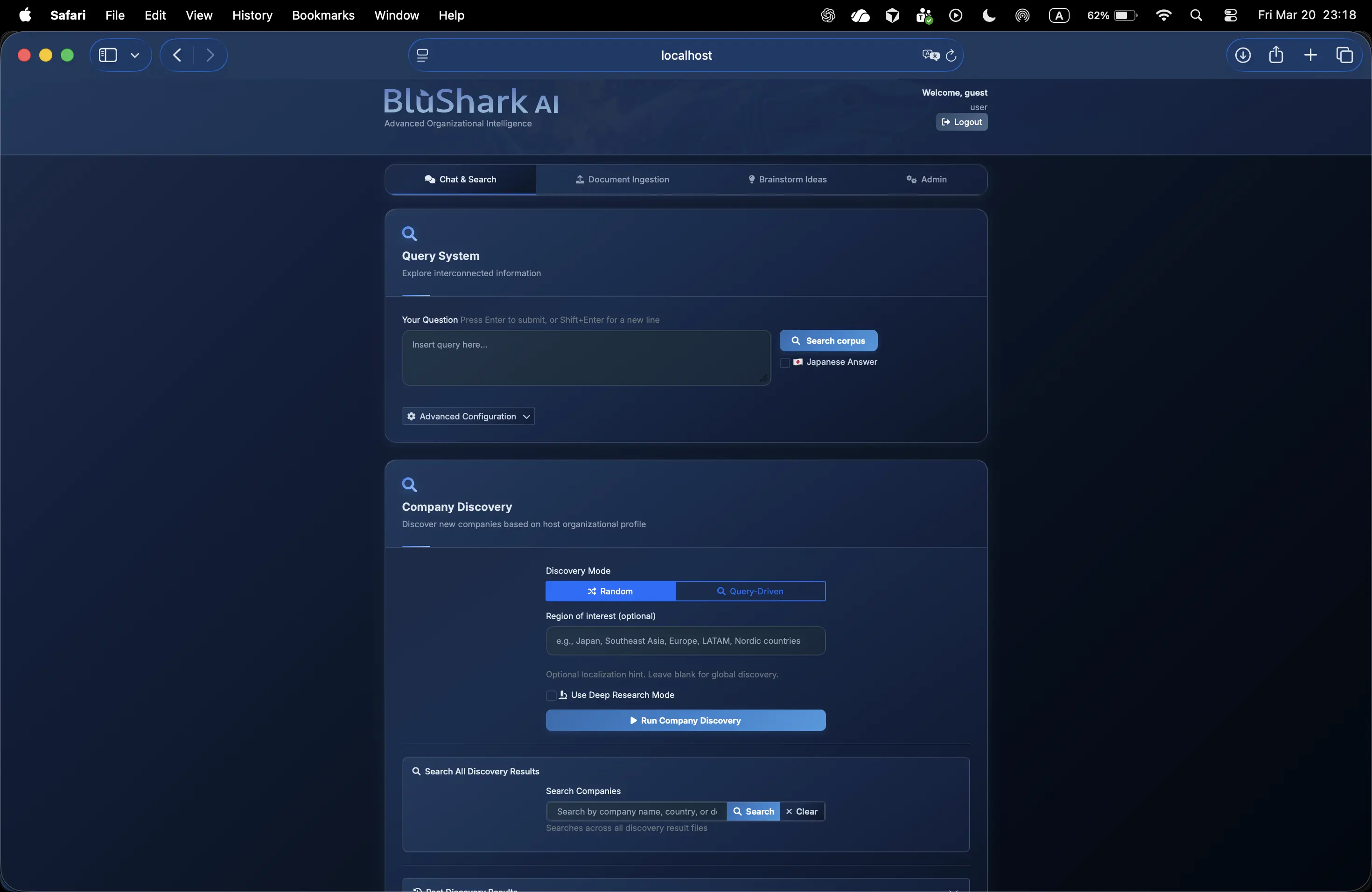1372x892 pixels.
Task: Open the Share menu in Safari
Action: 1276,55
